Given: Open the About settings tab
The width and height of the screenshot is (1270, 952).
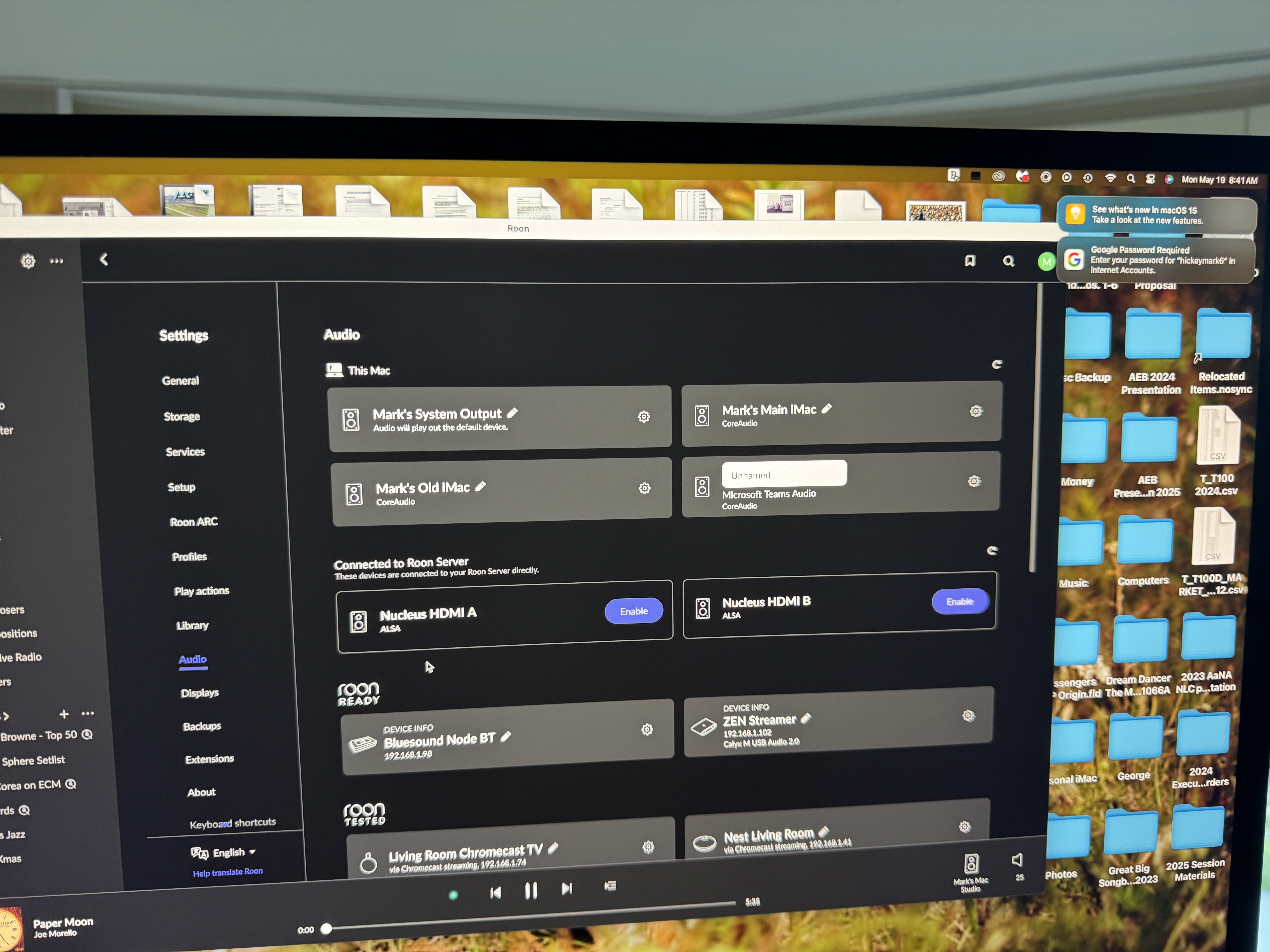Looking at the screenshot, I should pyautogui.click(x=201, y=792).
